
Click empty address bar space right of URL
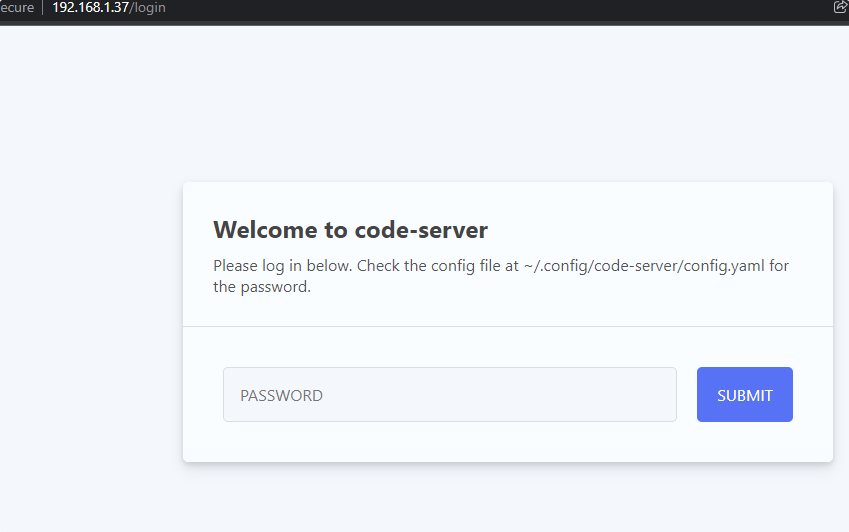tap(500, 8)
